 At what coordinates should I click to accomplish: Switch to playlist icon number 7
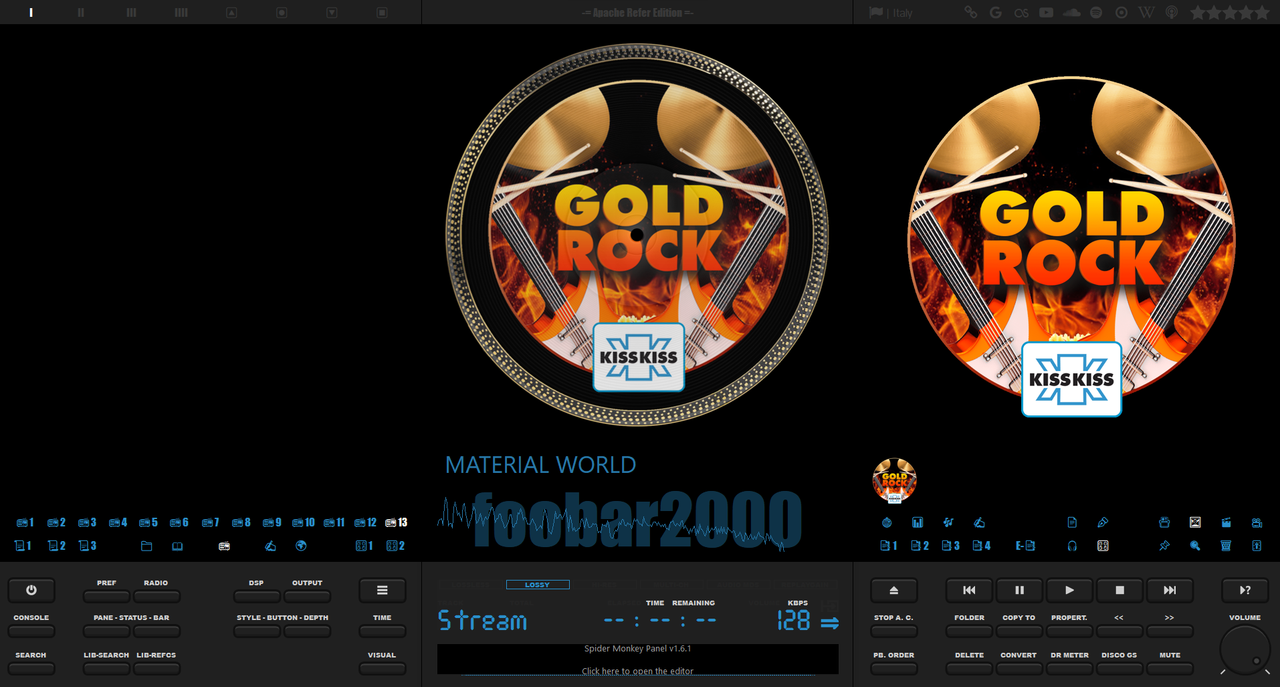point(210,522)
